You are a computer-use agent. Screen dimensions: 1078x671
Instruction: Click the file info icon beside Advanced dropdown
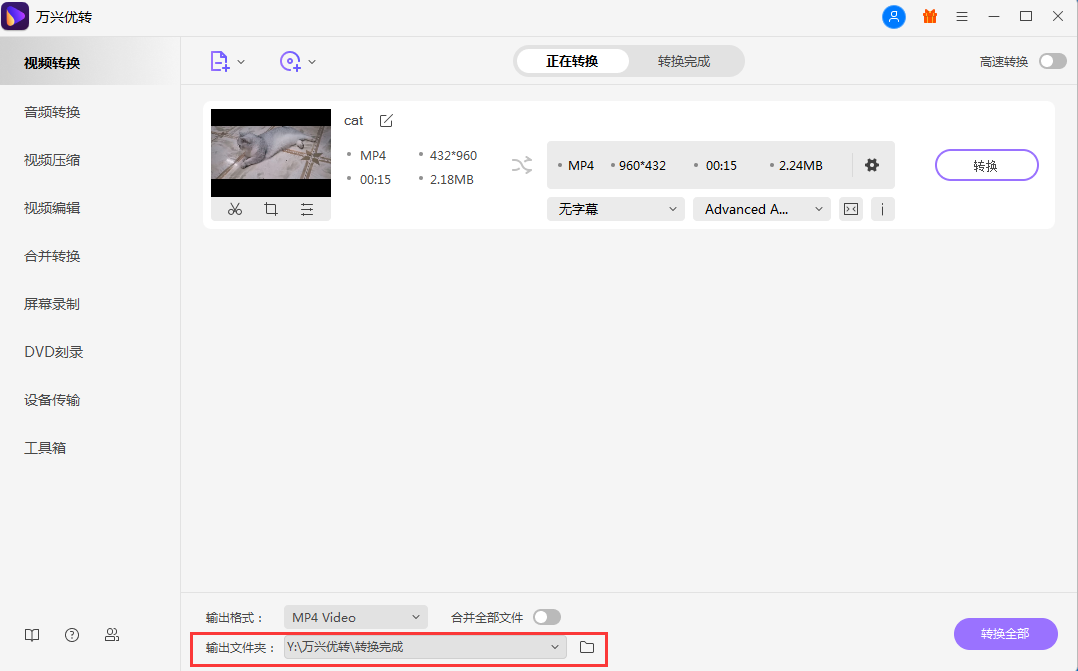[881, 209]
